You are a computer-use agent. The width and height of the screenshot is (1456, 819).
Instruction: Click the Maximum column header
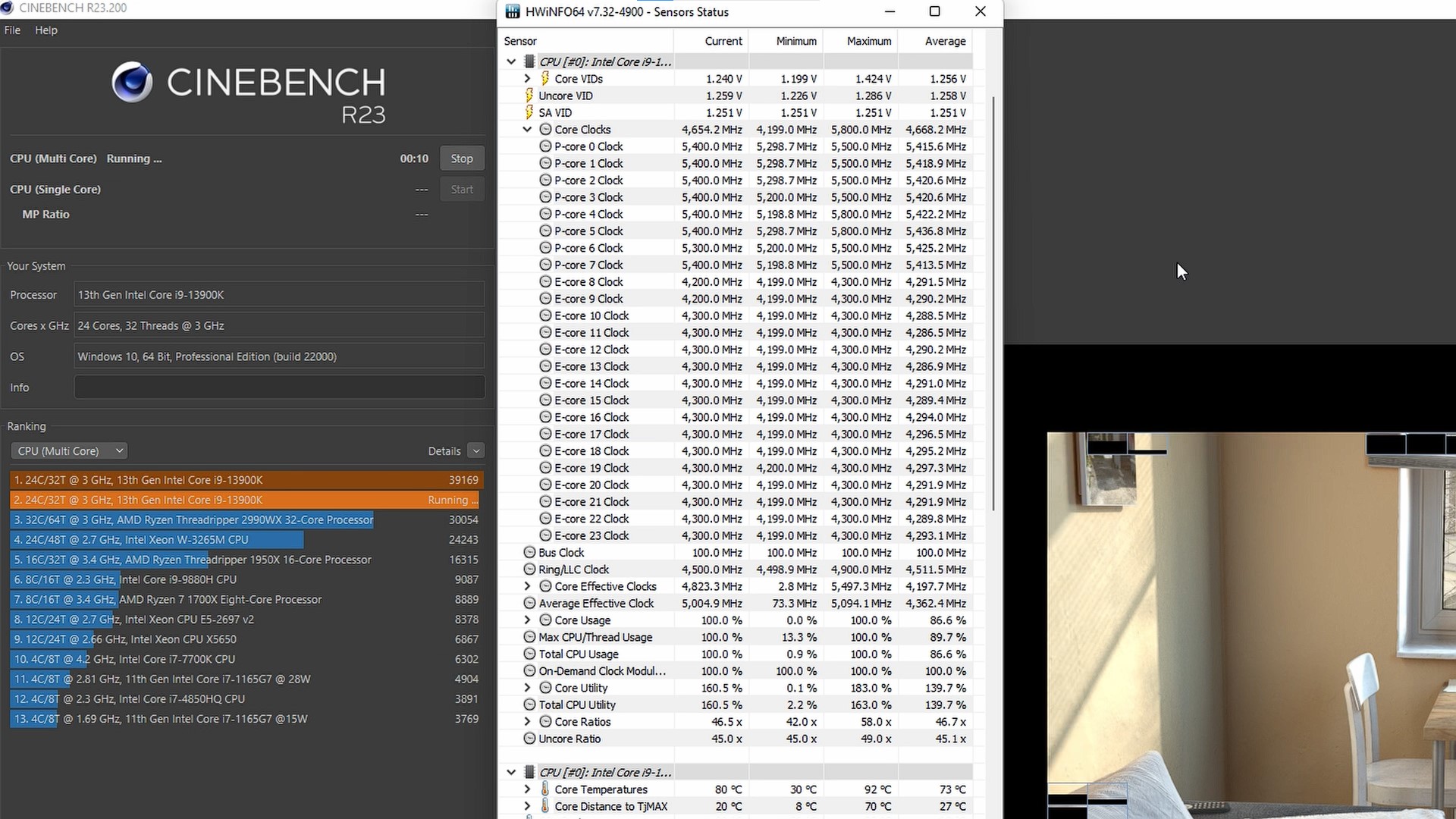[x=860, y=41]
